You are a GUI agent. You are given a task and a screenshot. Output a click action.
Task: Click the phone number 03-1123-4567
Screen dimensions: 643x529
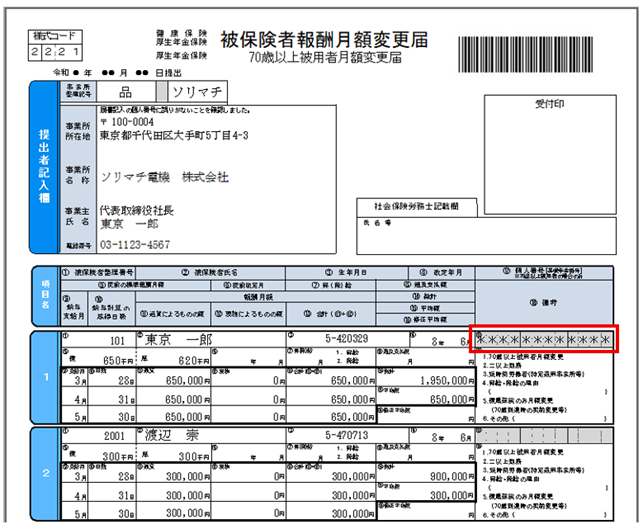(135, 245)
